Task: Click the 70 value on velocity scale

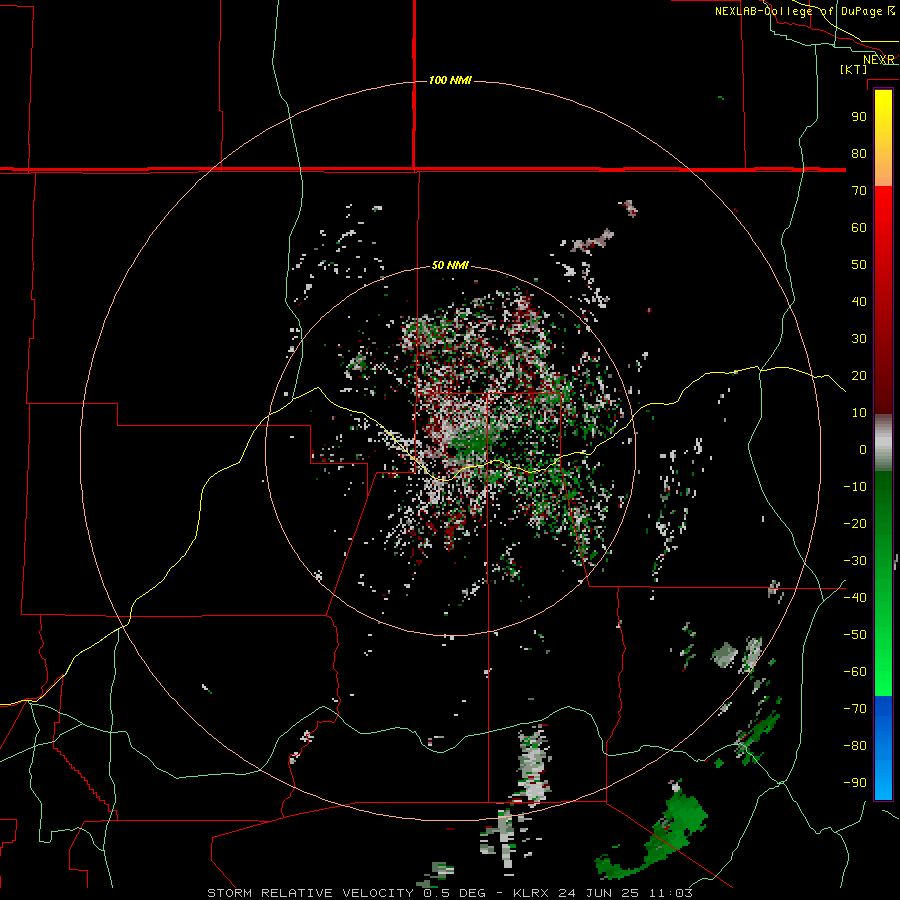Action: click(859, 191)
